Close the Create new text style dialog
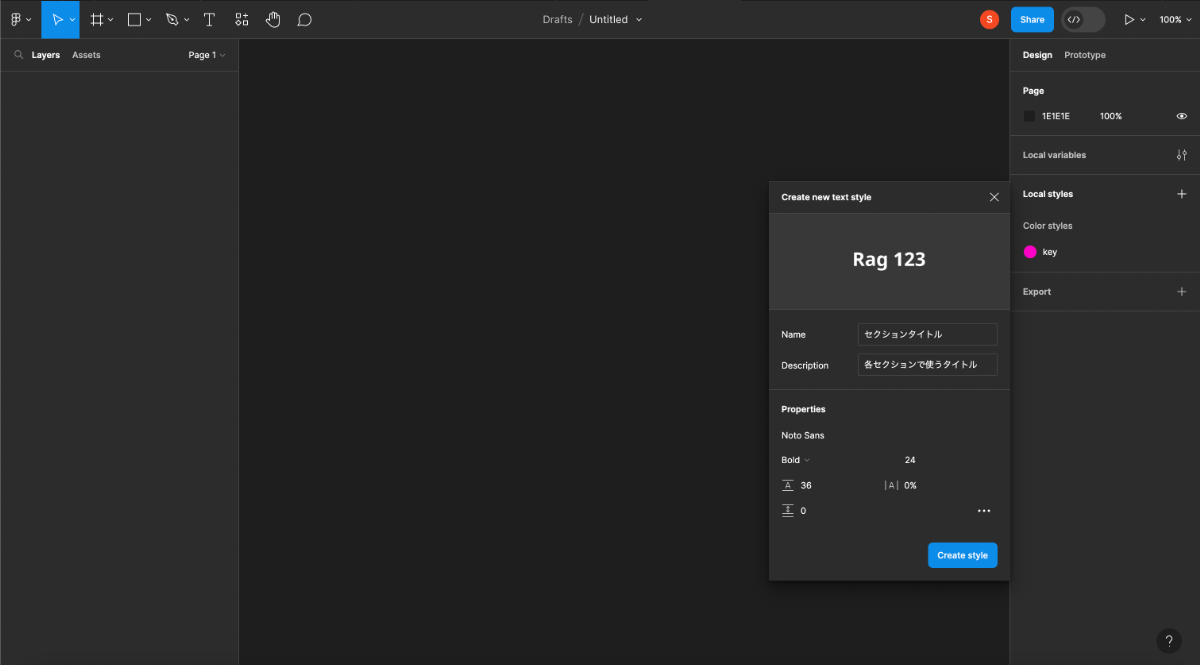 pyautogui.click(x=994, y=197)
